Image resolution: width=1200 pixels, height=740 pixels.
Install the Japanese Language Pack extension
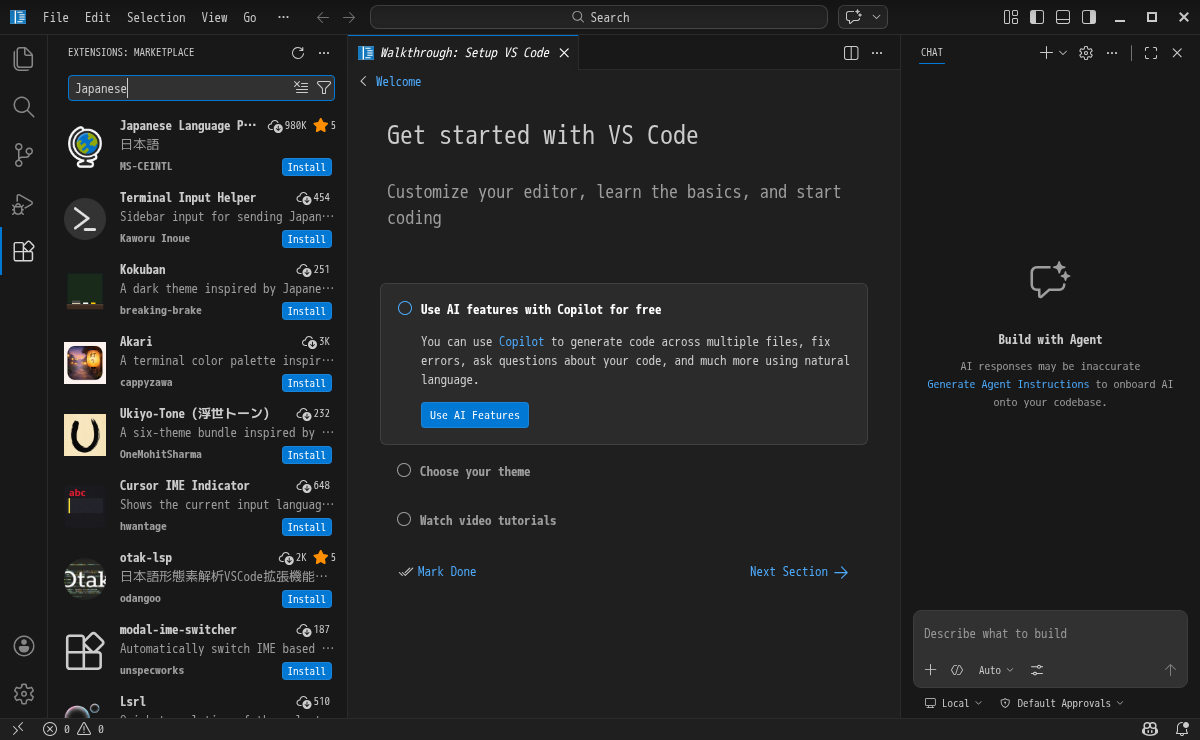coord(306,167)
